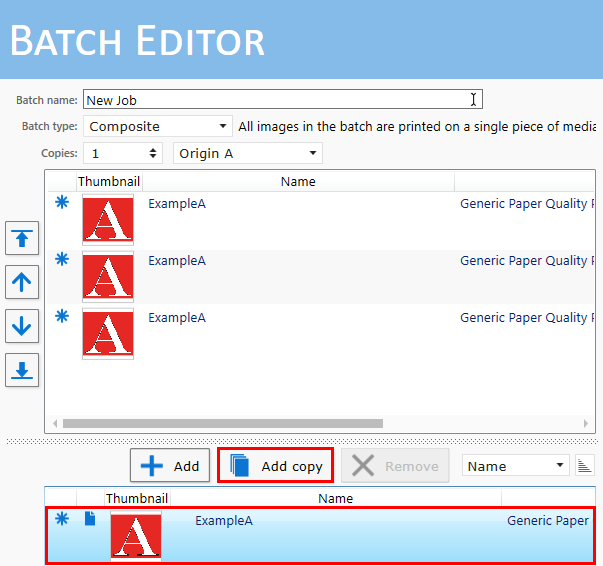Image resolution: width=603 pixels, height=566 pixels.
Task: Click the move up arrow icon
Action: 22,283
